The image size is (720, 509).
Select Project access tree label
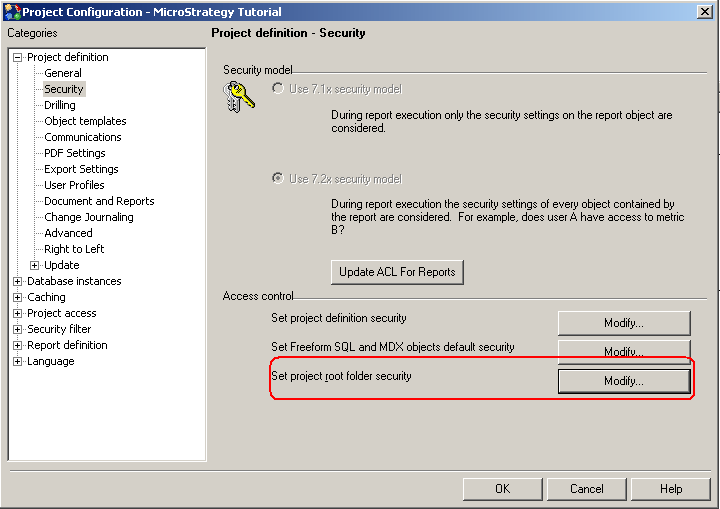coord(62,313)
